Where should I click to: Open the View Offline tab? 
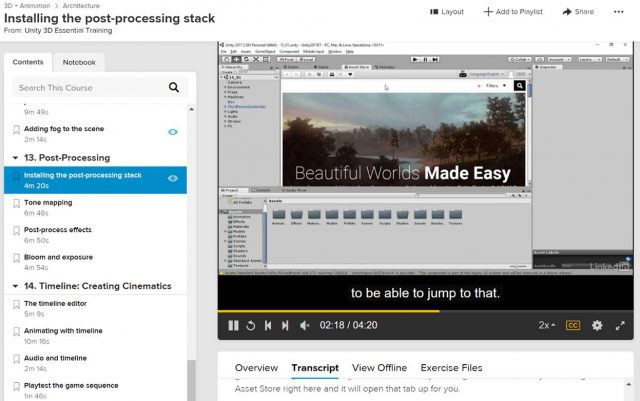(379, 368)
